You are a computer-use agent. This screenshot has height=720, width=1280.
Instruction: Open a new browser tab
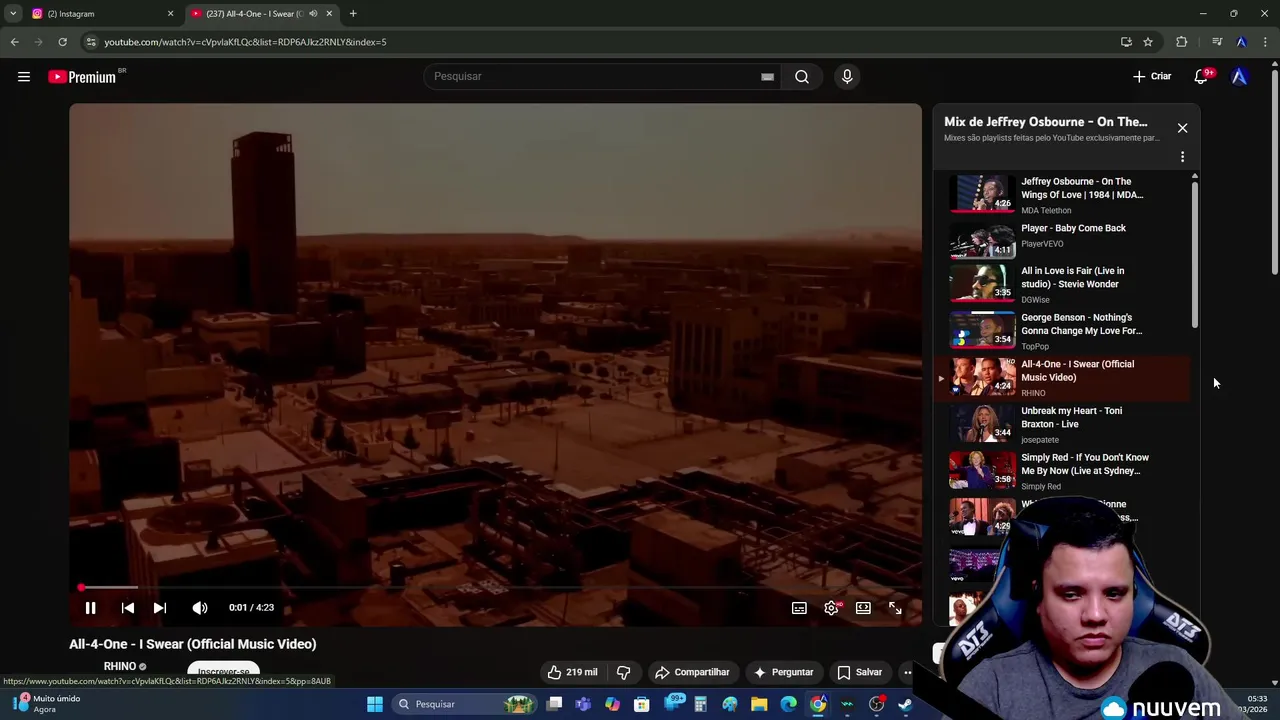click(353, 14)
